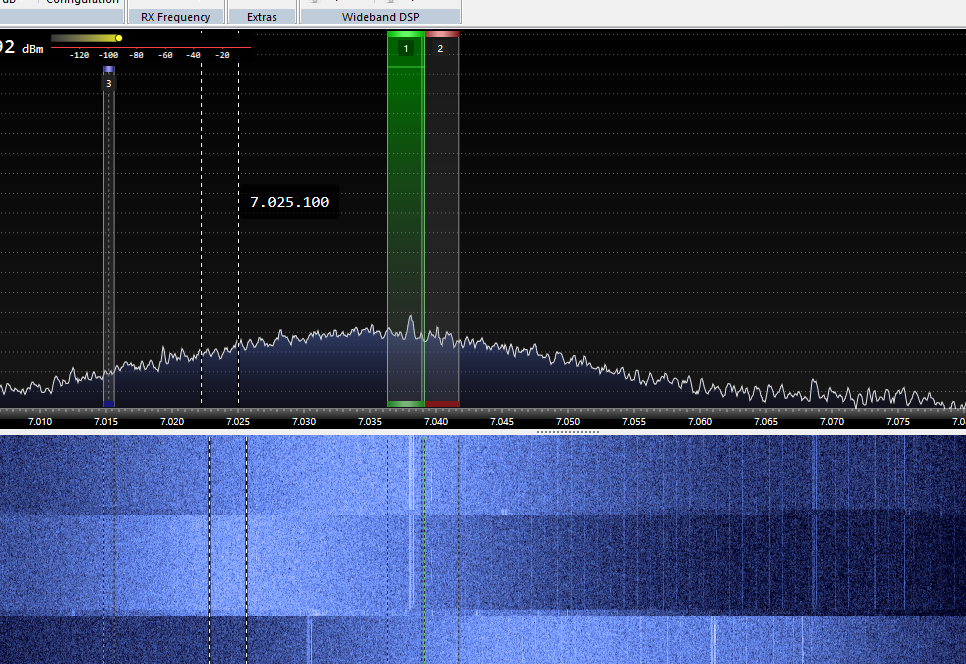
Task: Click the dashed tuning line near 7.025
Action: coord(237,250)
